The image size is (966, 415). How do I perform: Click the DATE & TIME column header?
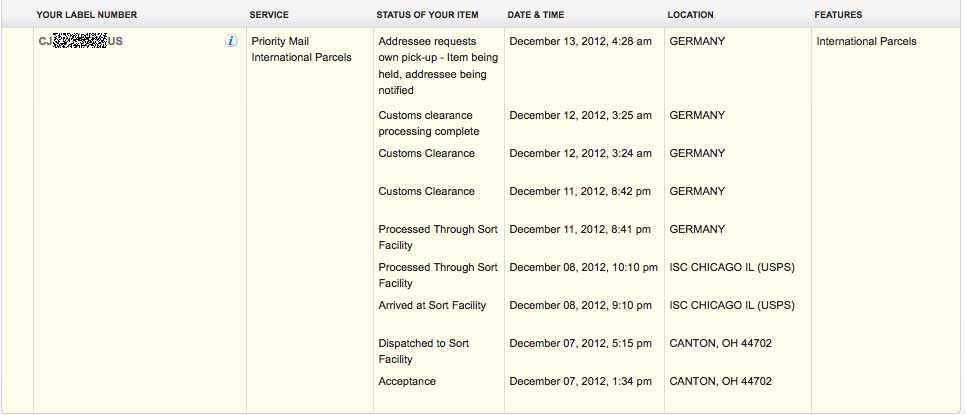[x=535, y=14]
